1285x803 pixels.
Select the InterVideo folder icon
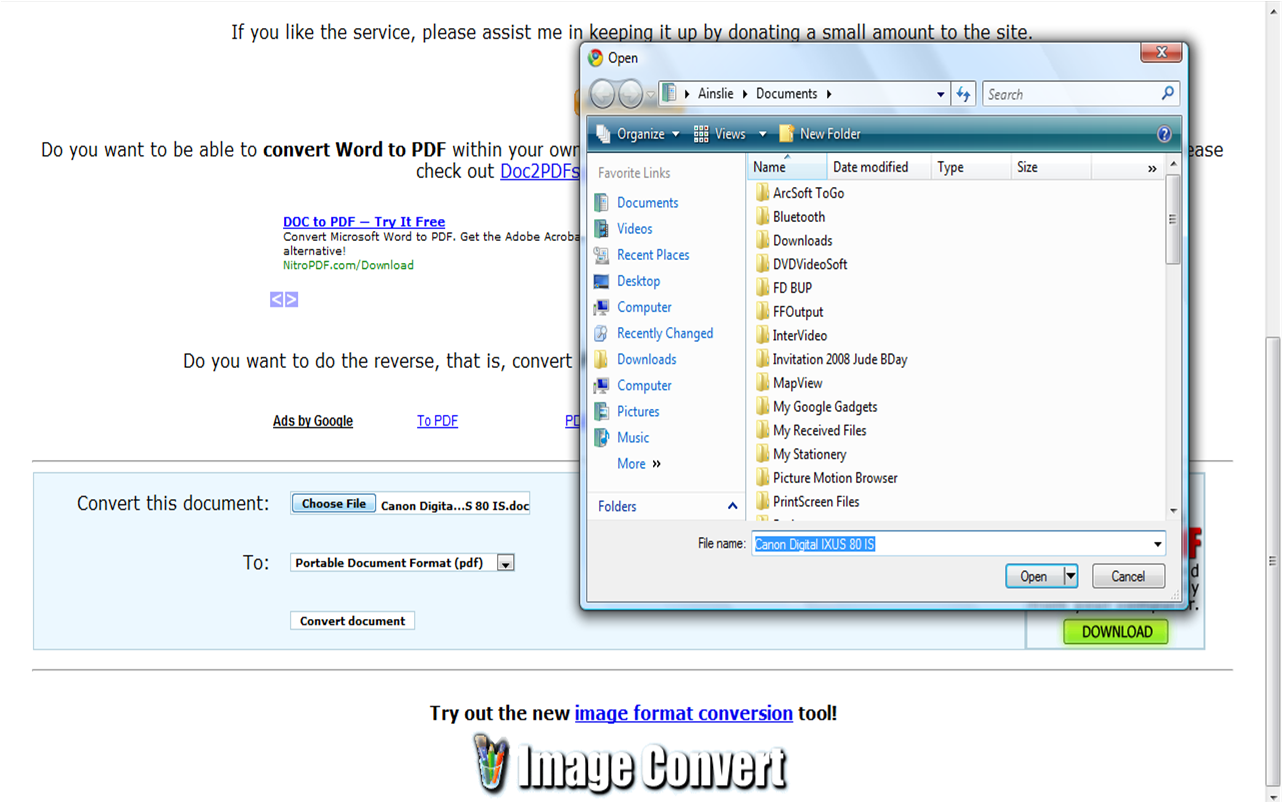coord(762,335)
